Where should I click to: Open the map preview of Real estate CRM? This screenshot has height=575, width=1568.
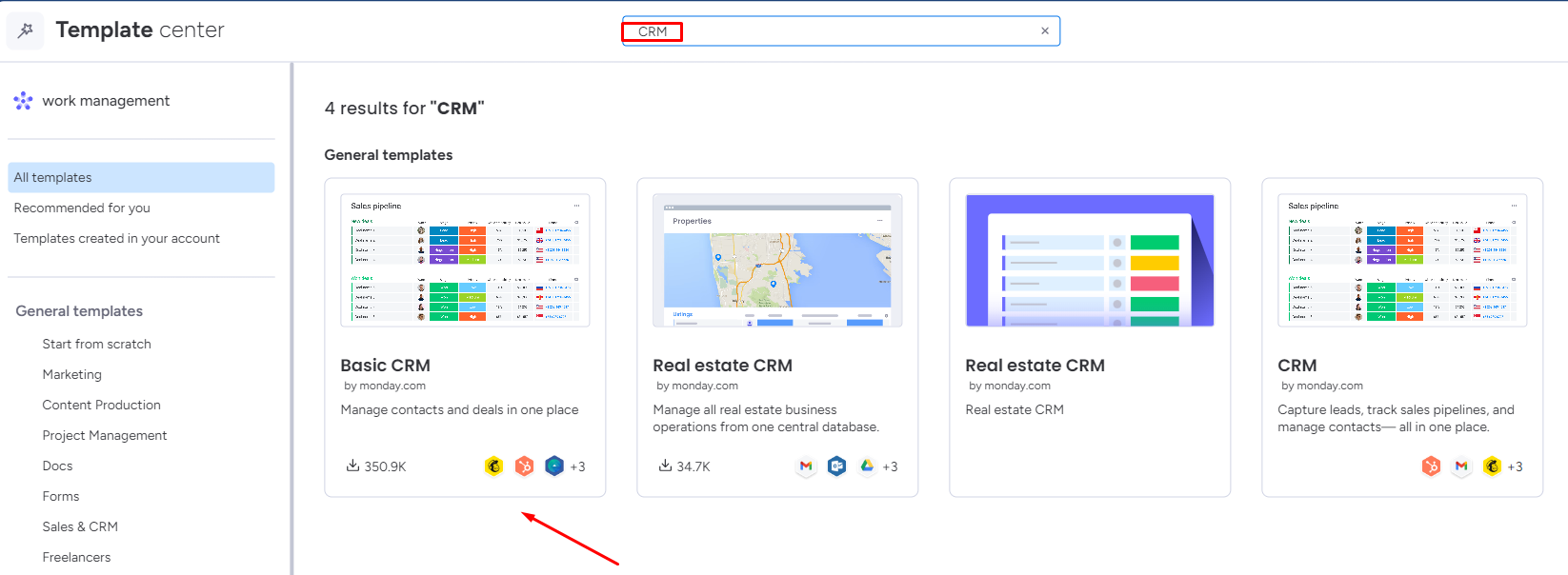point(777,261)
